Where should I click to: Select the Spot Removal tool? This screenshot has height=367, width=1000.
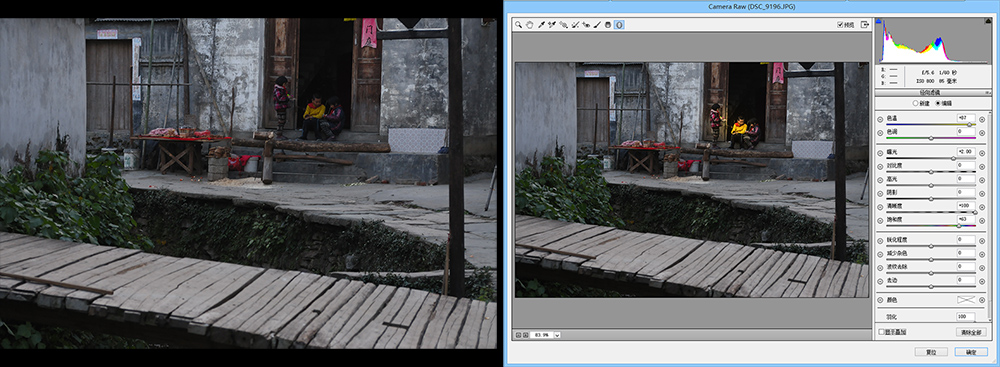tap(575, 24)
